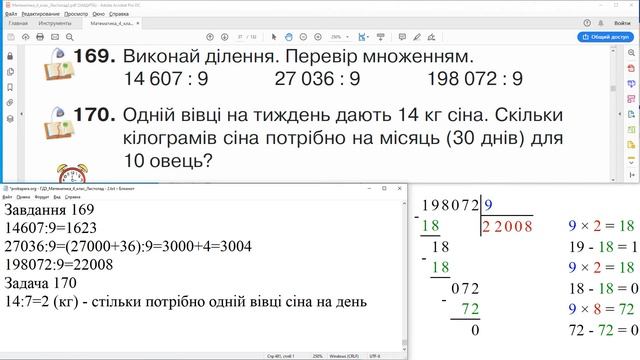Viewport: 640px width, 360px height.
Task: Open the Справка menu in Notepad
Action: pyautogui.click(x=73, y=197)
